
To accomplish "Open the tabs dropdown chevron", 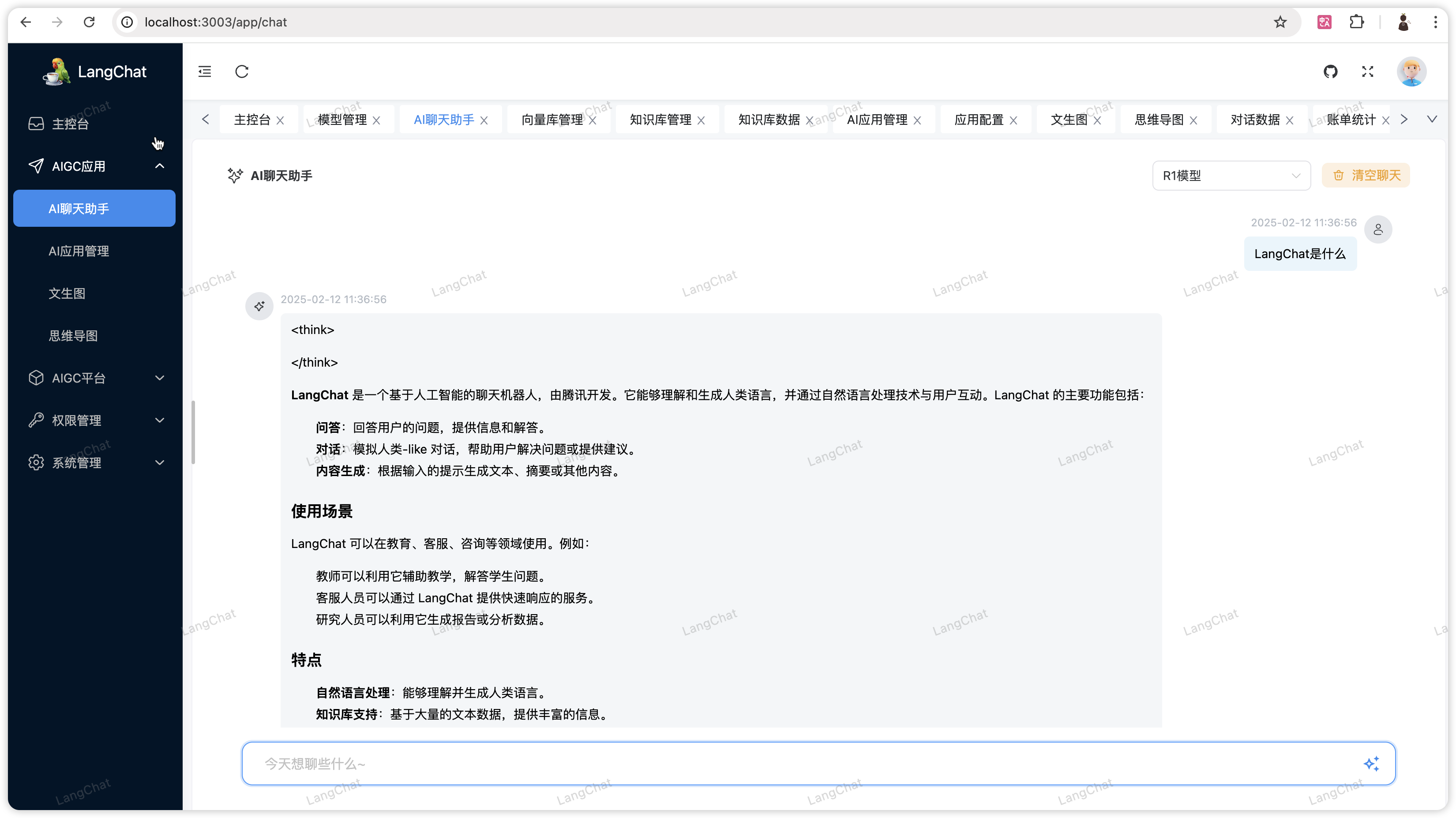I will (x=1432, y=119).
